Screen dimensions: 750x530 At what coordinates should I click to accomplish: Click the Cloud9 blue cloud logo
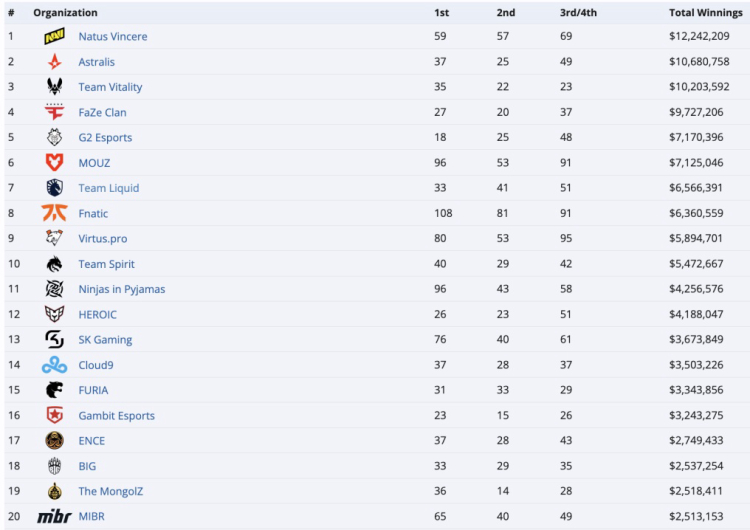[x=54, y=365]
